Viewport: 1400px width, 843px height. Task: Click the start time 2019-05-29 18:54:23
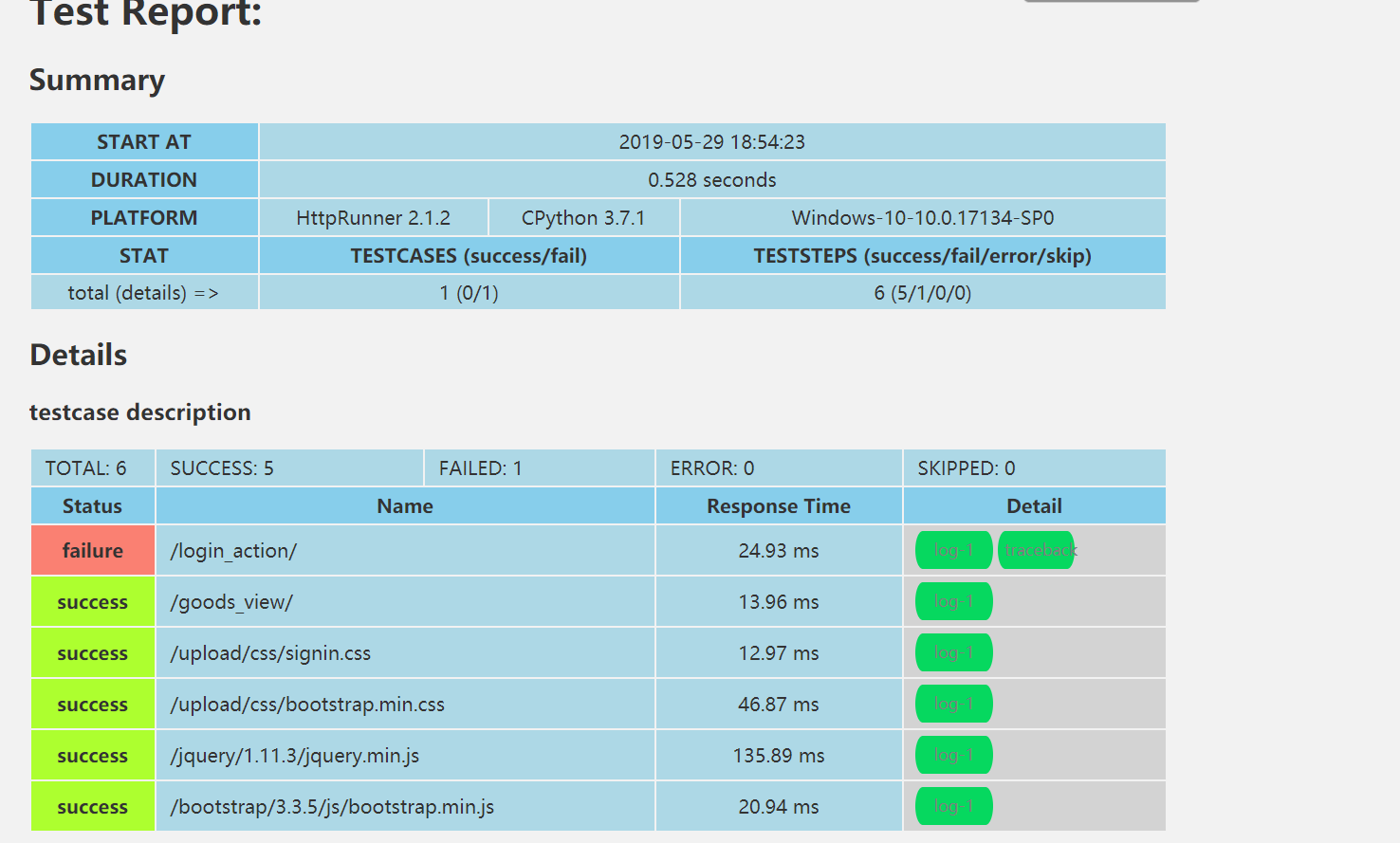pos(711,142)
